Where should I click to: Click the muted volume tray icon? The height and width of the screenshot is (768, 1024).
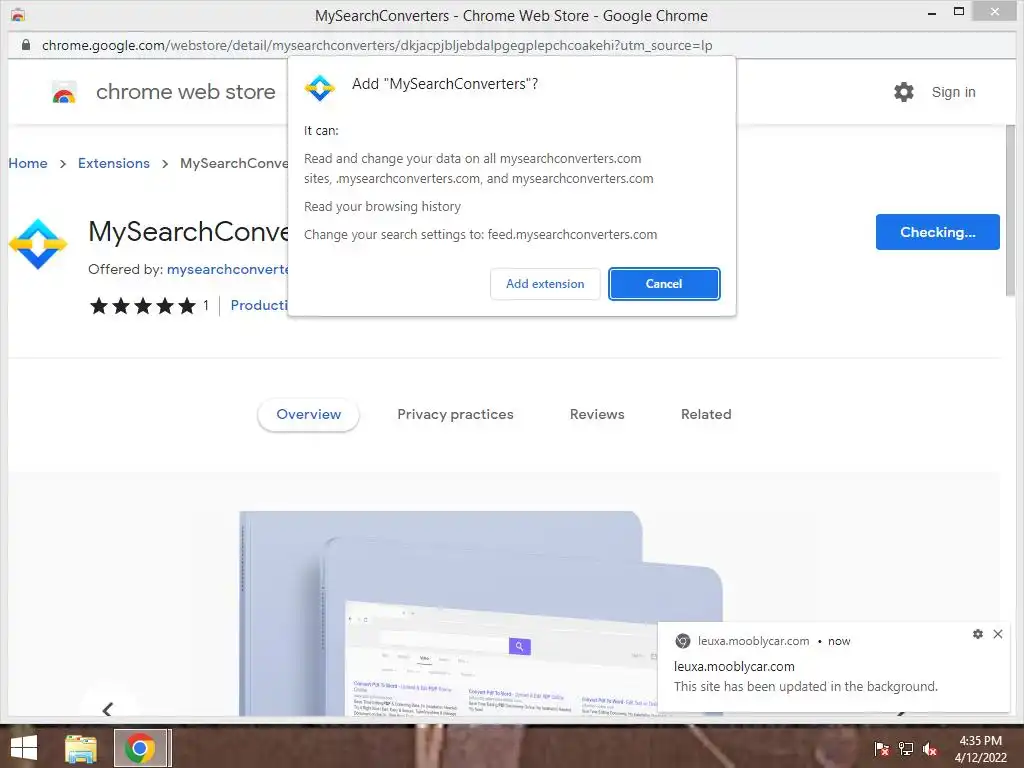(x=929, y=749)
